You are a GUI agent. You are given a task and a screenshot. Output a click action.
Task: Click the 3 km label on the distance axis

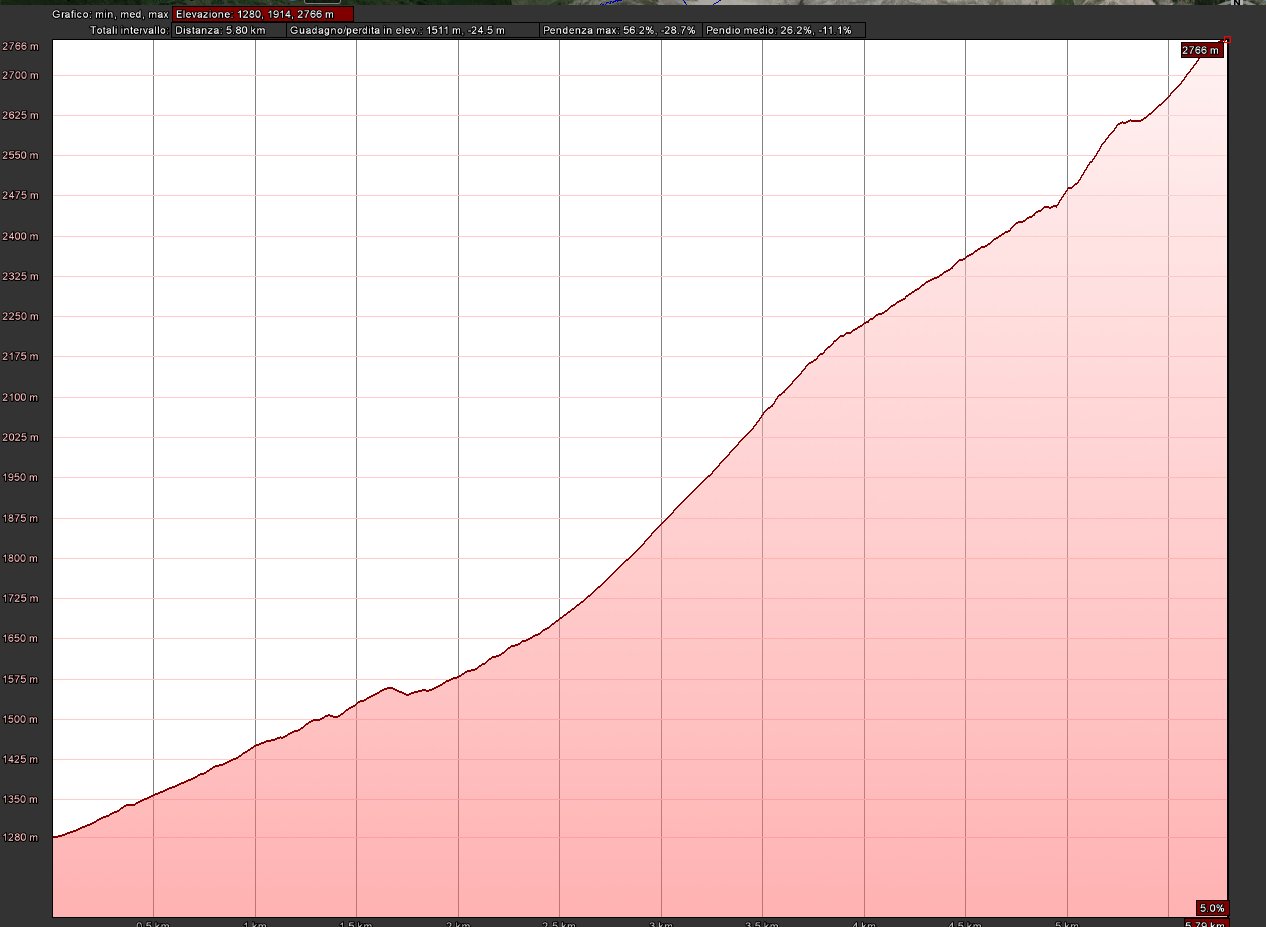click(660, 923)
